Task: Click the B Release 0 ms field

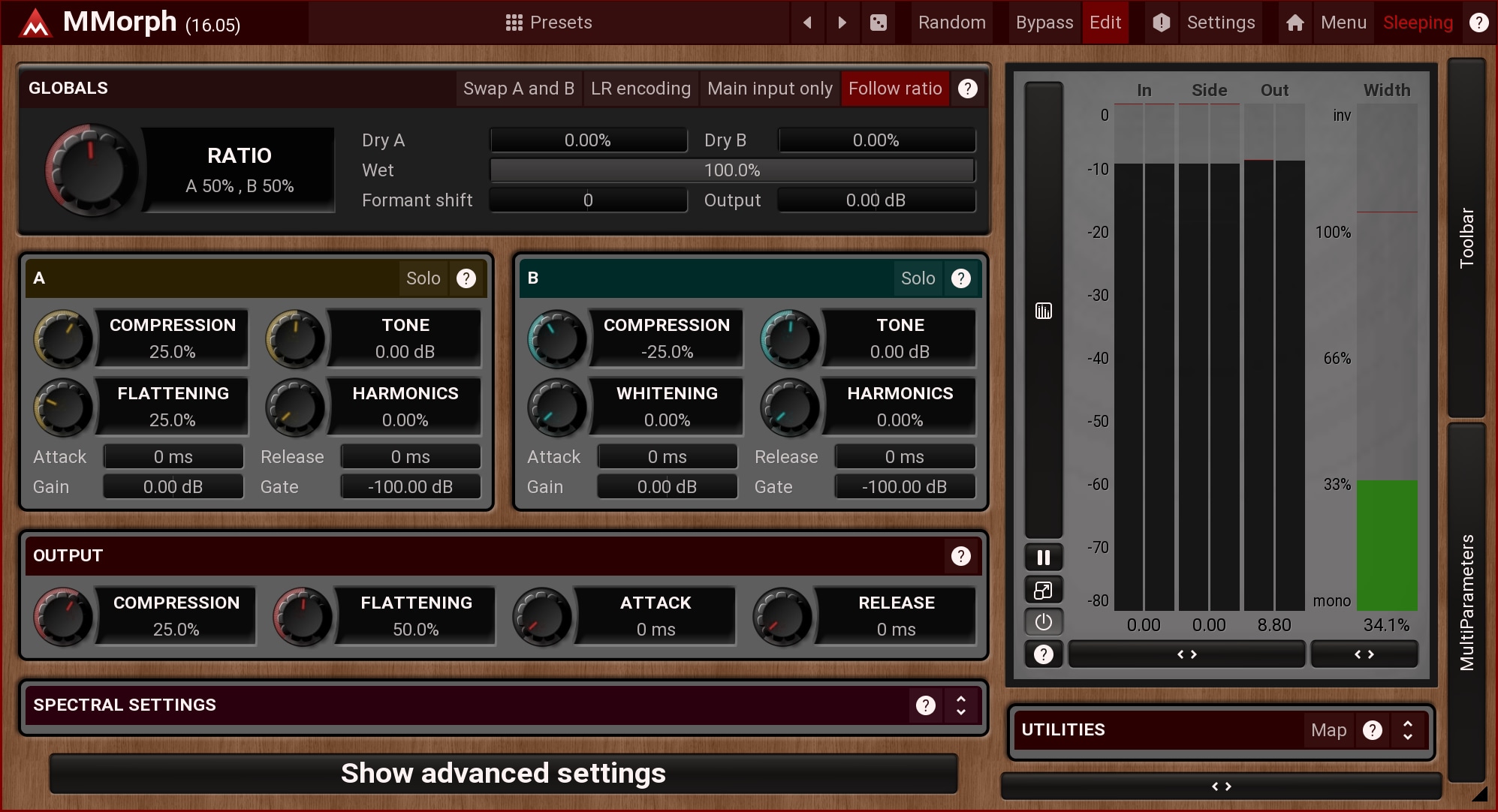Action: (905, 457)
